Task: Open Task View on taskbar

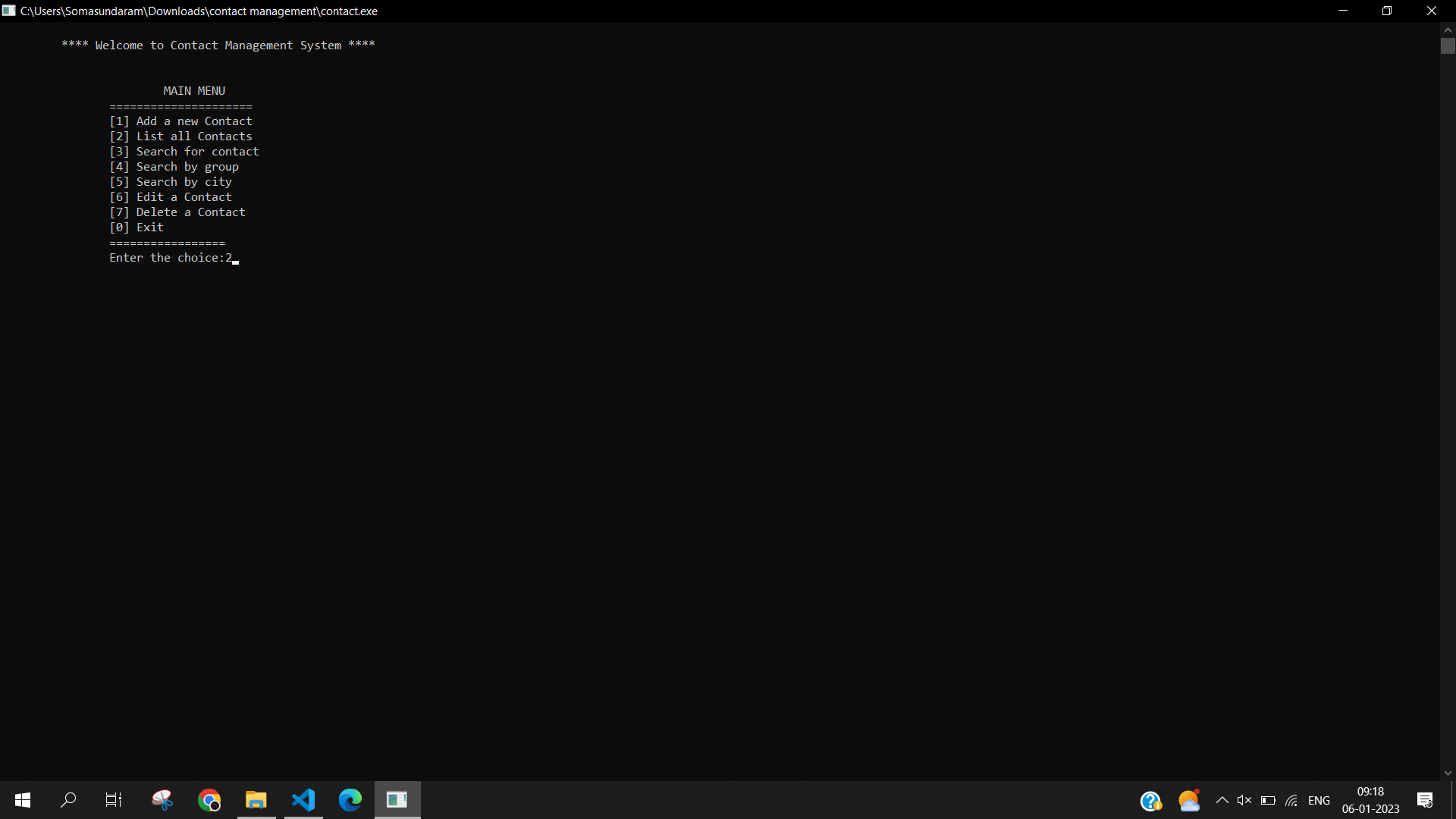Action: tap(114, 800)
